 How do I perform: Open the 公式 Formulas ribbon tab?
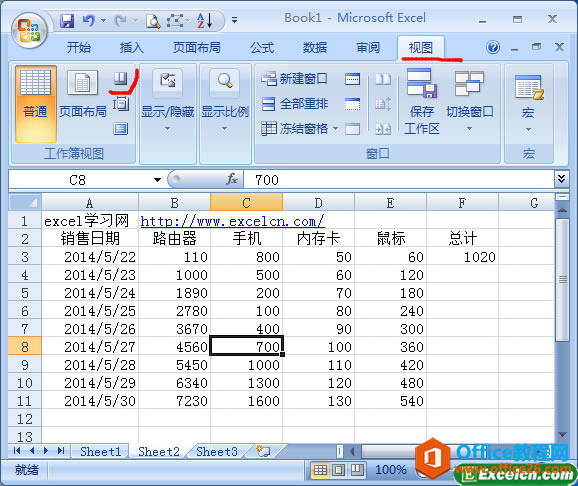tap(262, 48)
